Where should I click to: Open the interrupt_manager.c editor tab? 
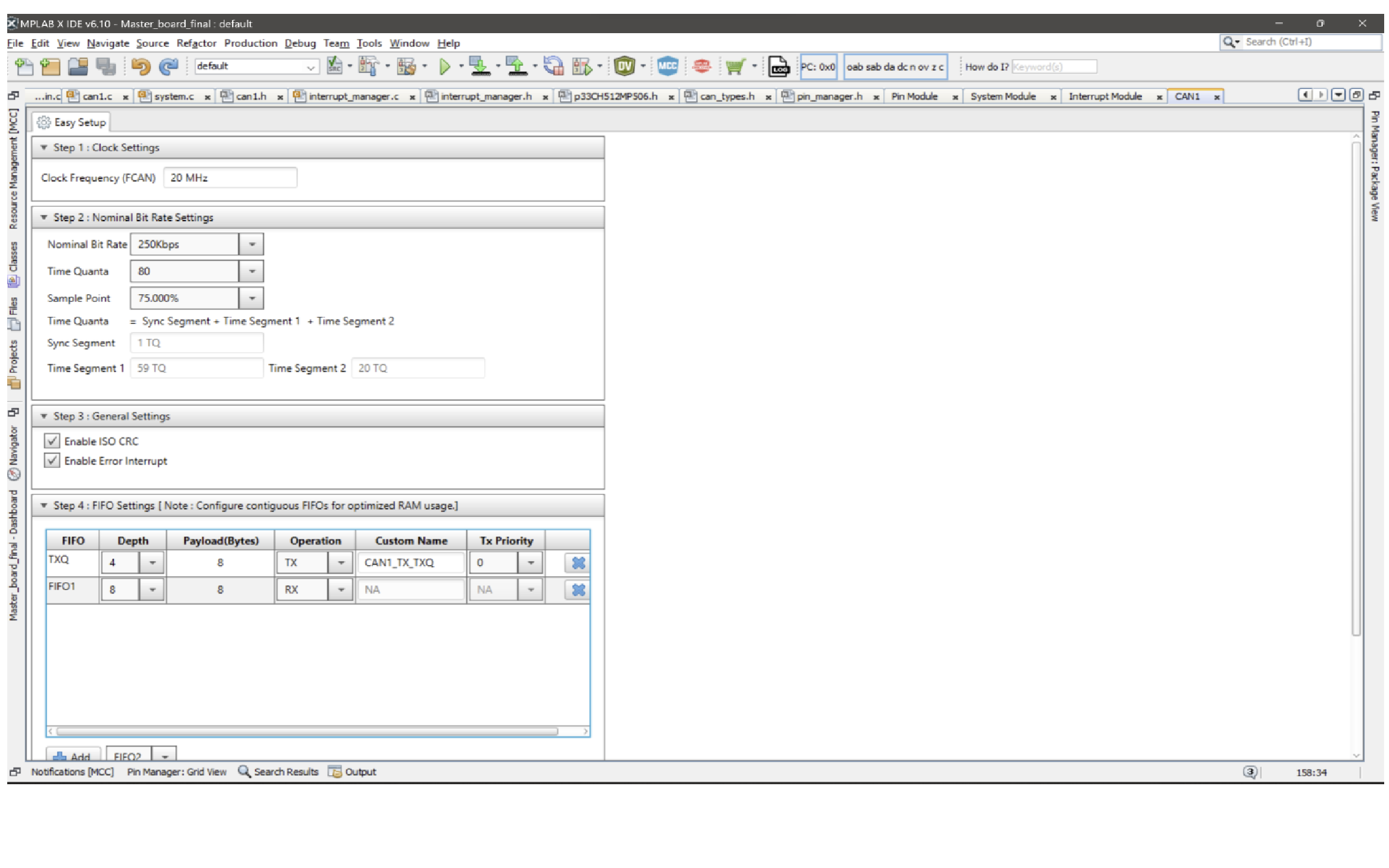pos(353,96)
